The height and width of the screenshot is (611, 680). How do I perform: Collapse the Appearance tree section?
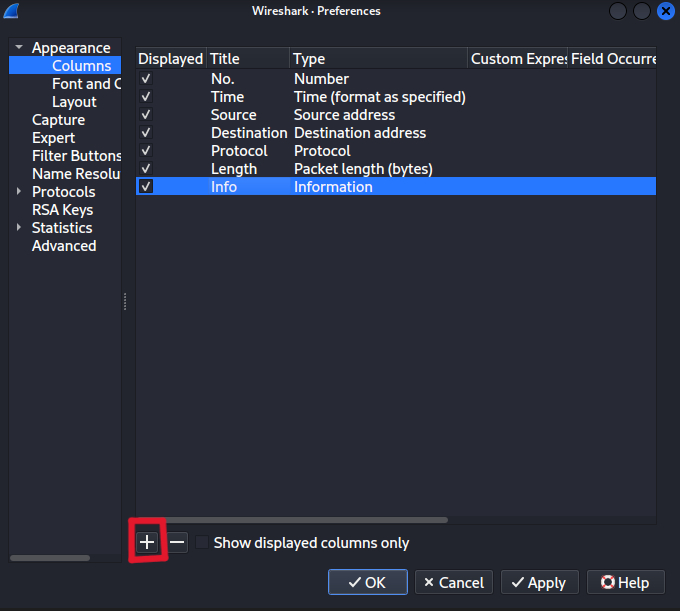(x=18, y=48)
